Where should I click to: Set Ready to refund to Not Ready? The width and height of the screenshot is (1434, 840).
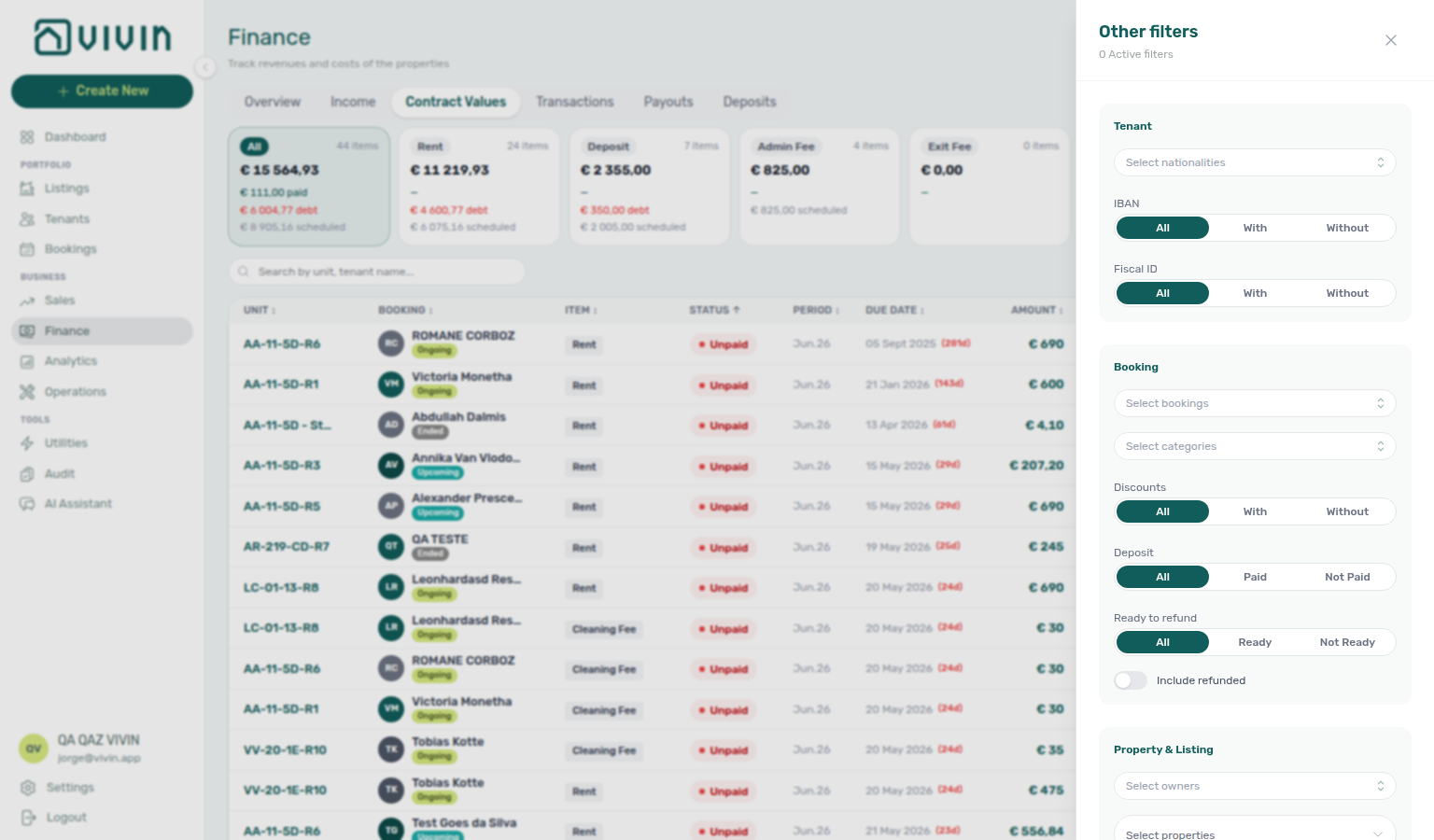(x=1347, y=642)
